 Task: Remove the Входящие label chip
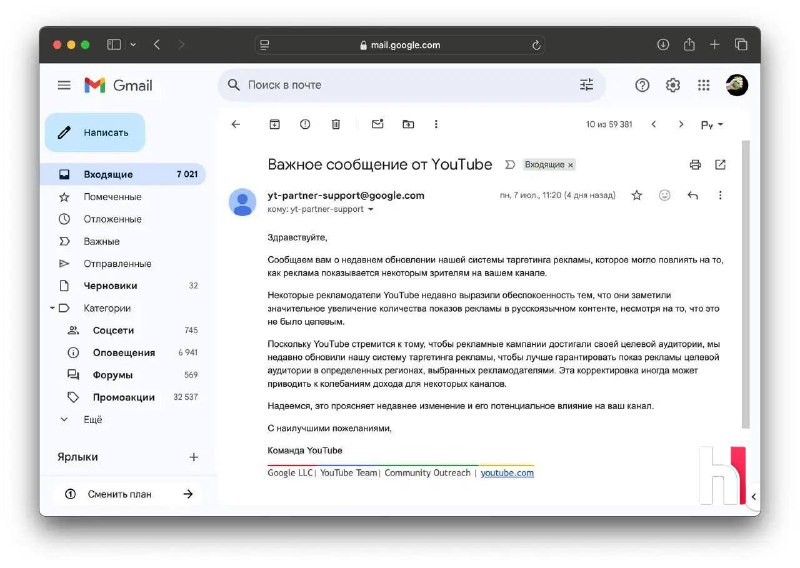click(x=570, y=165)
